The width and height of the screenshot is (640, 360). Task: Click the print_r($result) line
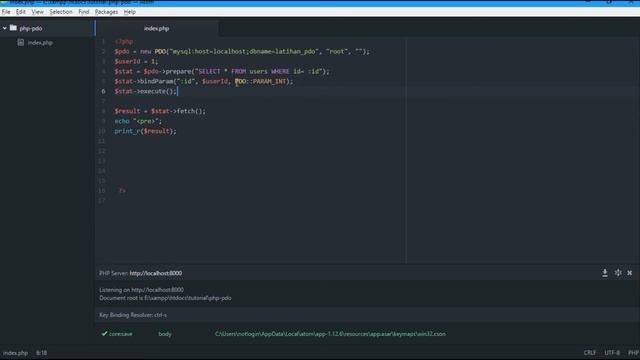(x=145, y=131)
